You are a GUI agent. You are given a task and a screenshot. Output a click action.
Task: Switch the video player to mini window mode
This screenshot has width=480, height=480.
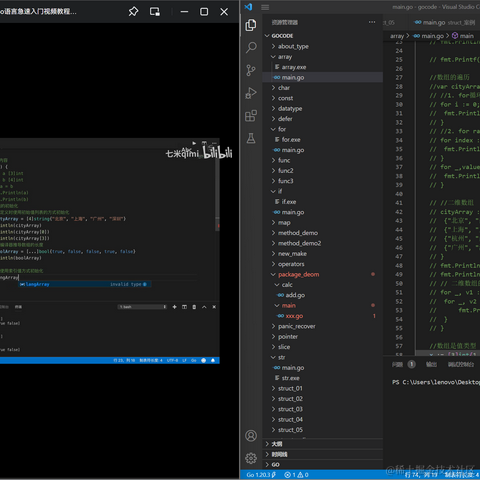click(x=155, y=12)
